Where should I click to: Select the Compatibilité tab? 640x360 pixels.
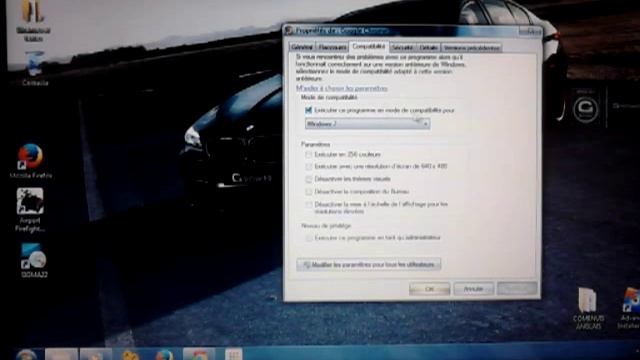369,46
